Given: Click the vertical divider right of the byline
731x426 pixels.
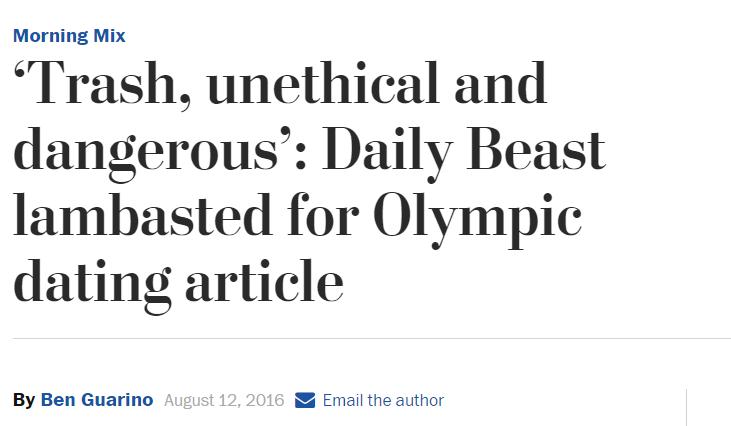Looking at the screenshot, I should tap(686, 407).
